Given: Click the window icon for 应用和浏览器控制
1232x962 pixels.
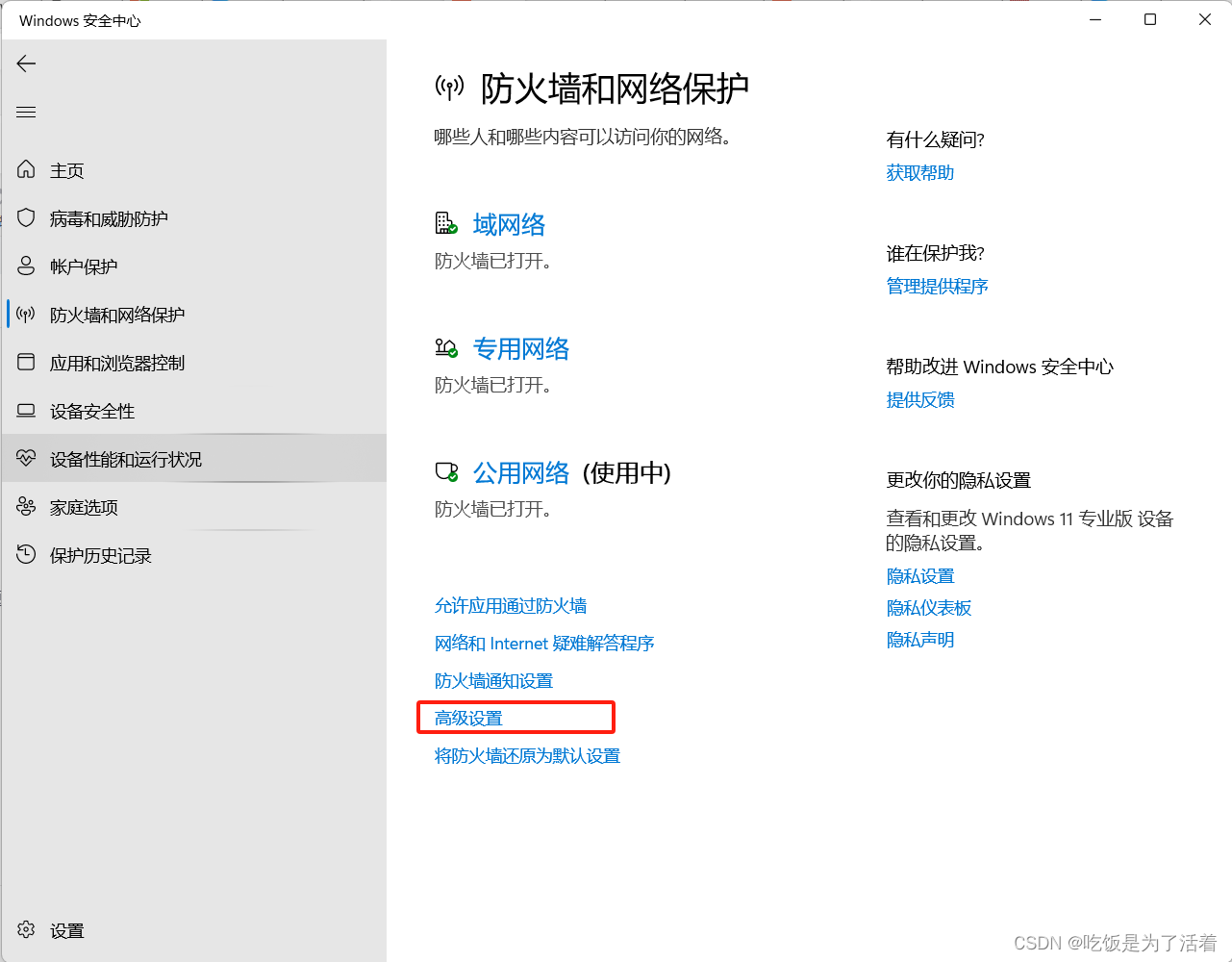Looking at the screenshot, I should 26,362.
